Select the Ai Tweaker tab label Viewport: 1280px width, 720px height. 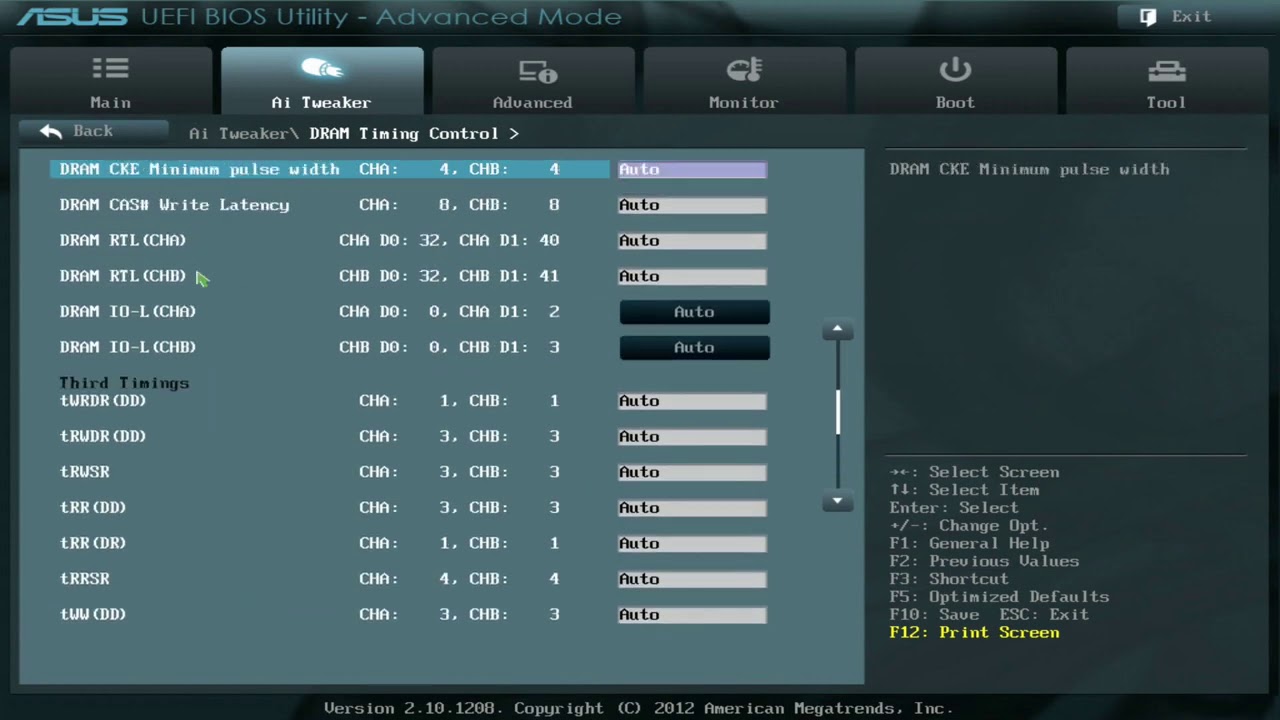click(321, 102)
